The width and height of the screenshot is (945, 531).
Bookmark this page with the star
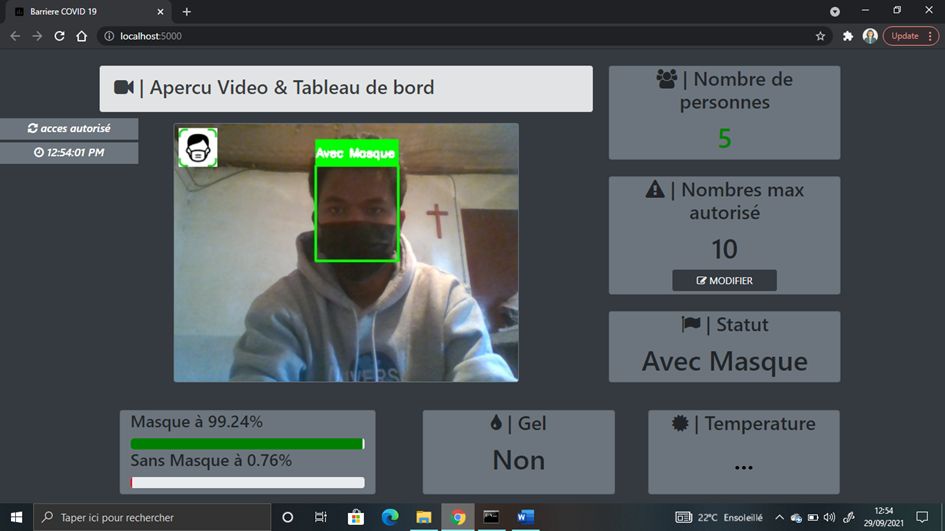820,36
